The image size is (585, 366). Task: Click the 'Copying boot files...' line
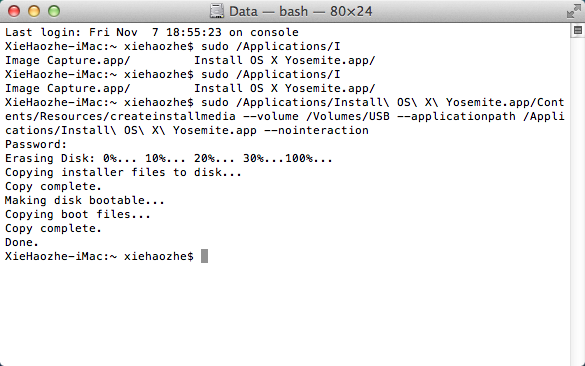tap(78, 215)
